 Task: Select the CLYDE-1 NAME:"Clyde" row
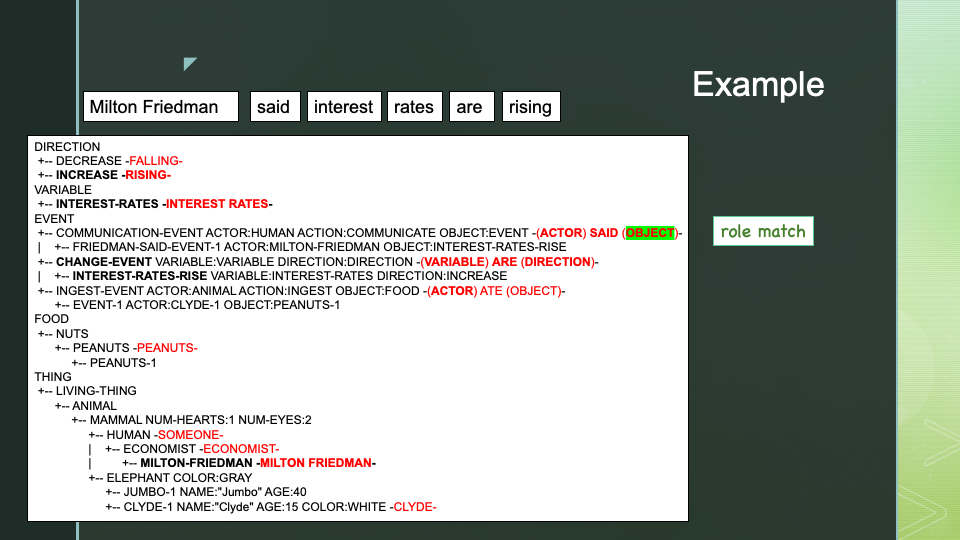(271, 507)
